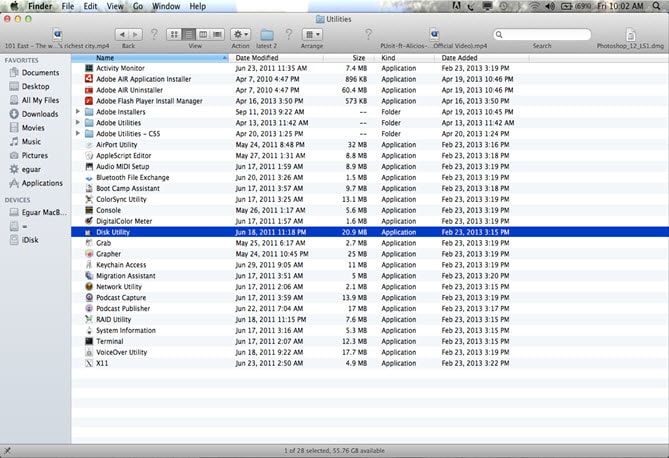Select the AppleScript Editor icon

click(x=89, y=155)
